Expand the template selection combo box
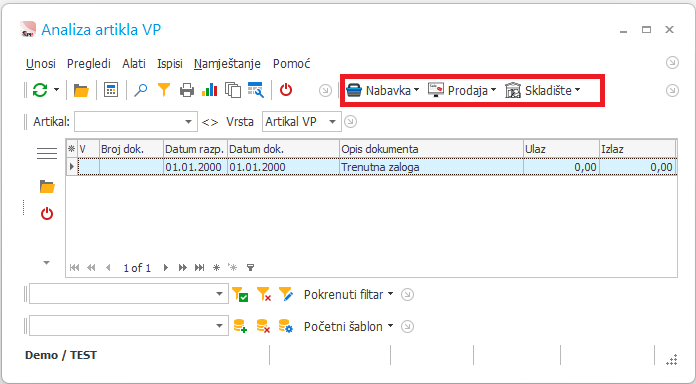696x384 pixels. pos(219,326)
